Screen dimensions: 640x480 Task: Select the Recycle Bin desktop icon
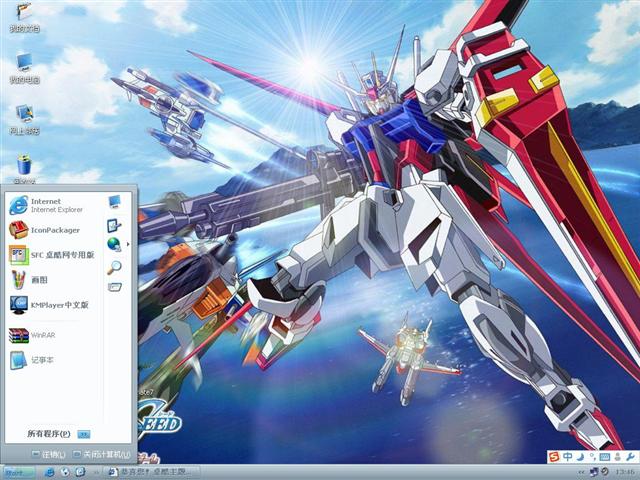(x=24, y=169)
